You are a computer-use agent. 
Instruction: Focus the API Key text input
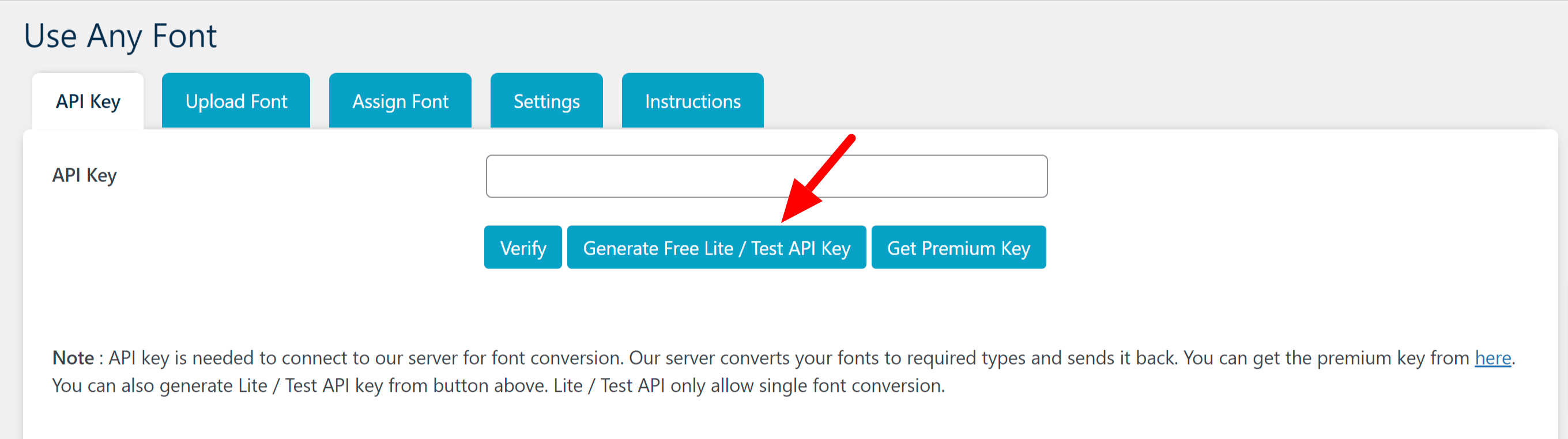(x=766, y=176)
